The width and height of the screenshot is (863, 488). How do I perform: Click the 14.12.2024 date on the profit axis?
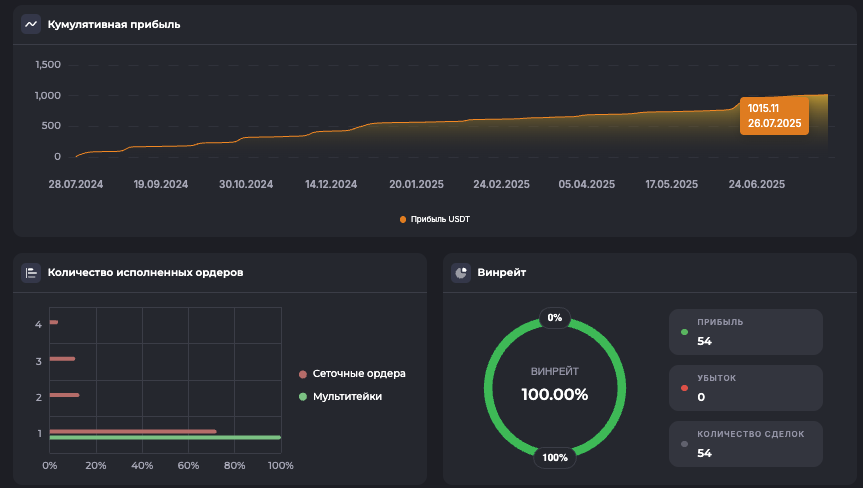331,185
